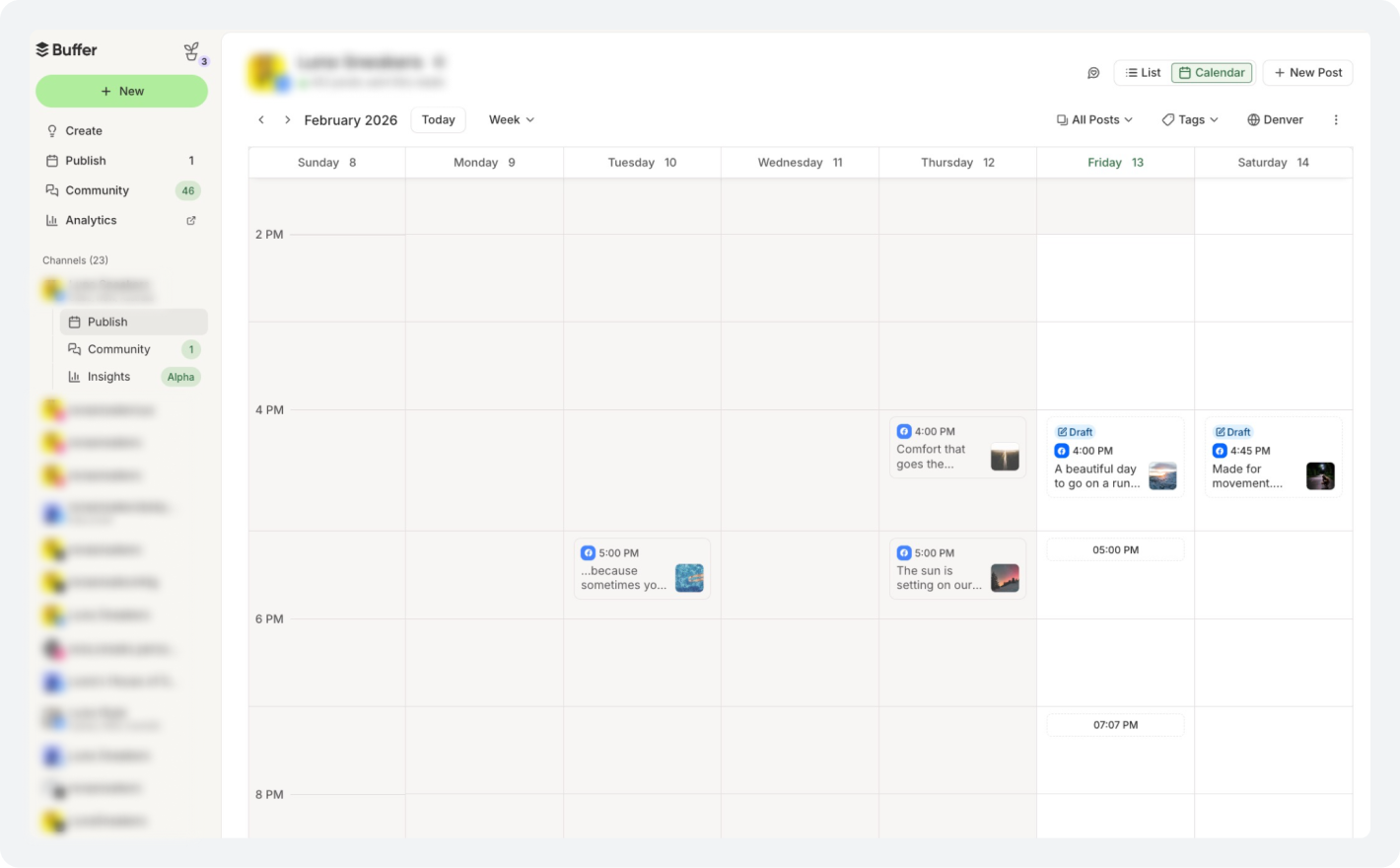Click the Community badge showing 1
The height and width of the screenshot is (868, 1400).
(191, 349)
